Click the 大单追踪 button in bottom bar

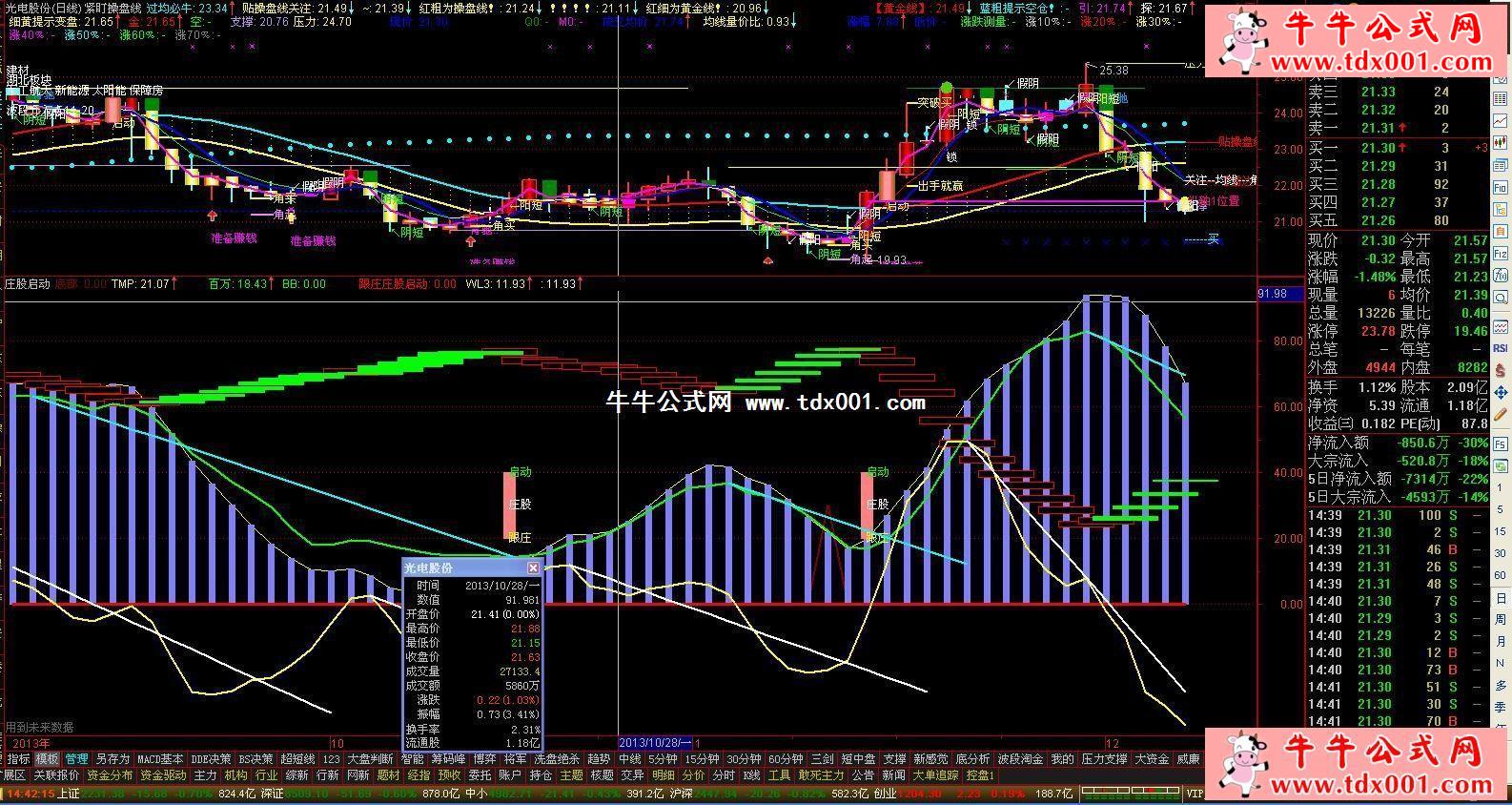934,775
